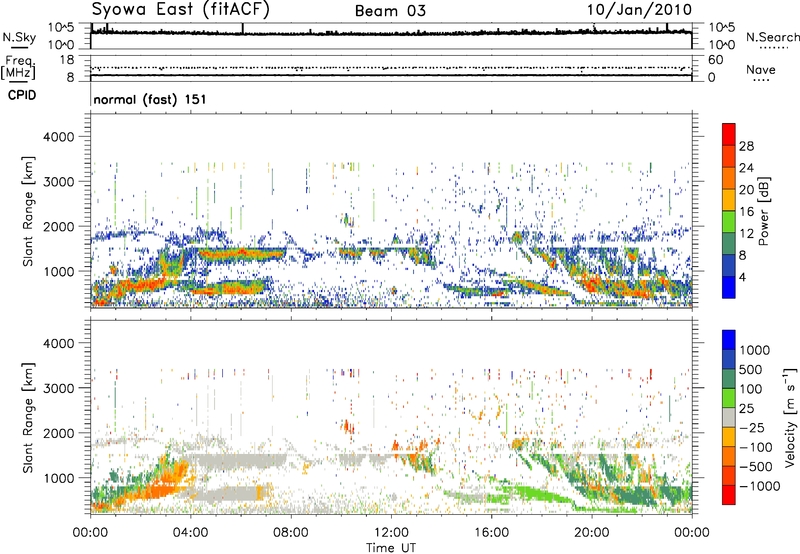Click the date '10/Jan/2010'
This screenshot has height=554, width=800.
tap(639, 10)
